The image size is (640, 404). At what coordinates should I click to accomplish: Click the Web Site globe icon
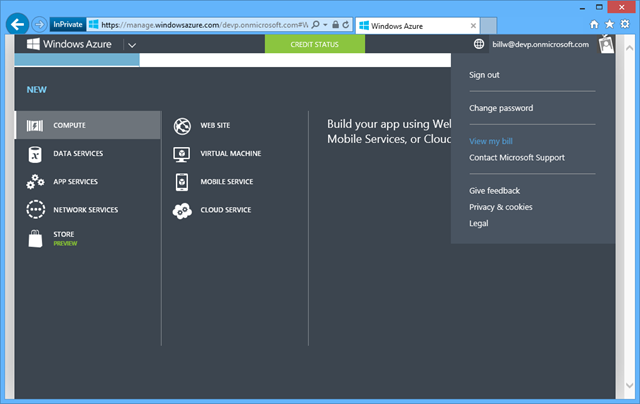(182, 126)
